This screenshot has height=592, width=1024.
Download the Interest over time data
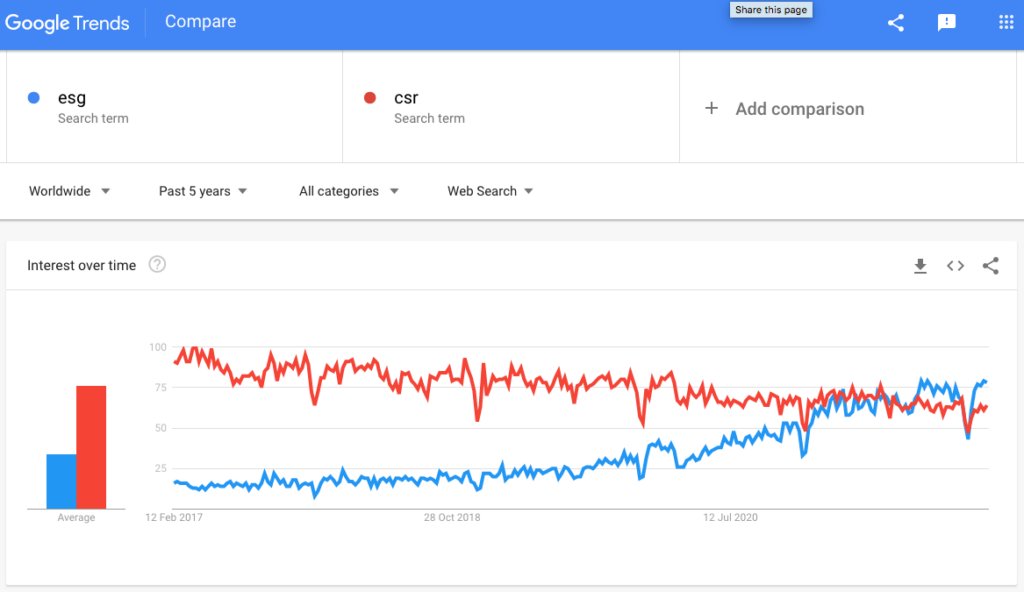tap(920, 266)
